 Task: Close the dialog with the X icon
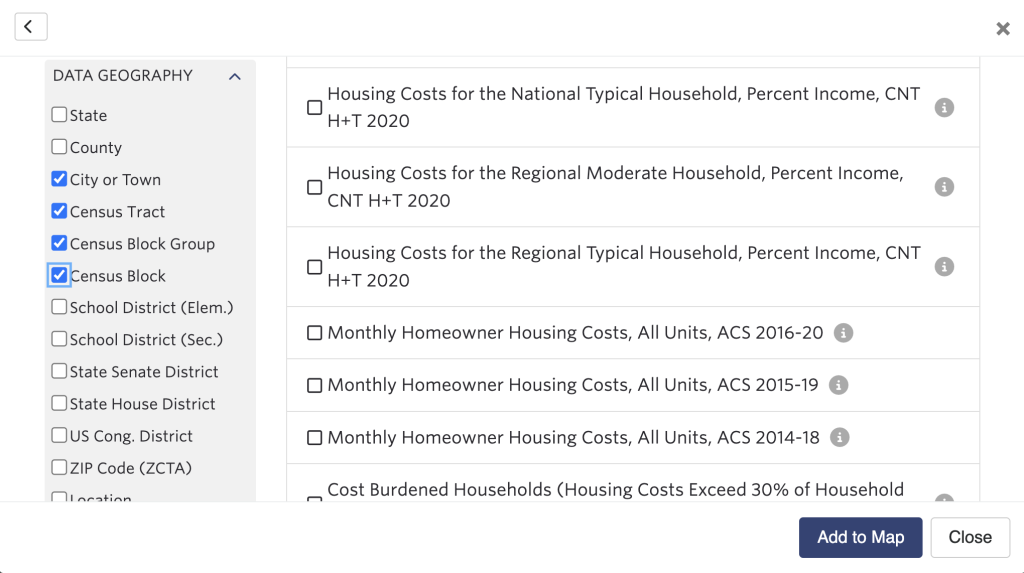(1002, 29)
